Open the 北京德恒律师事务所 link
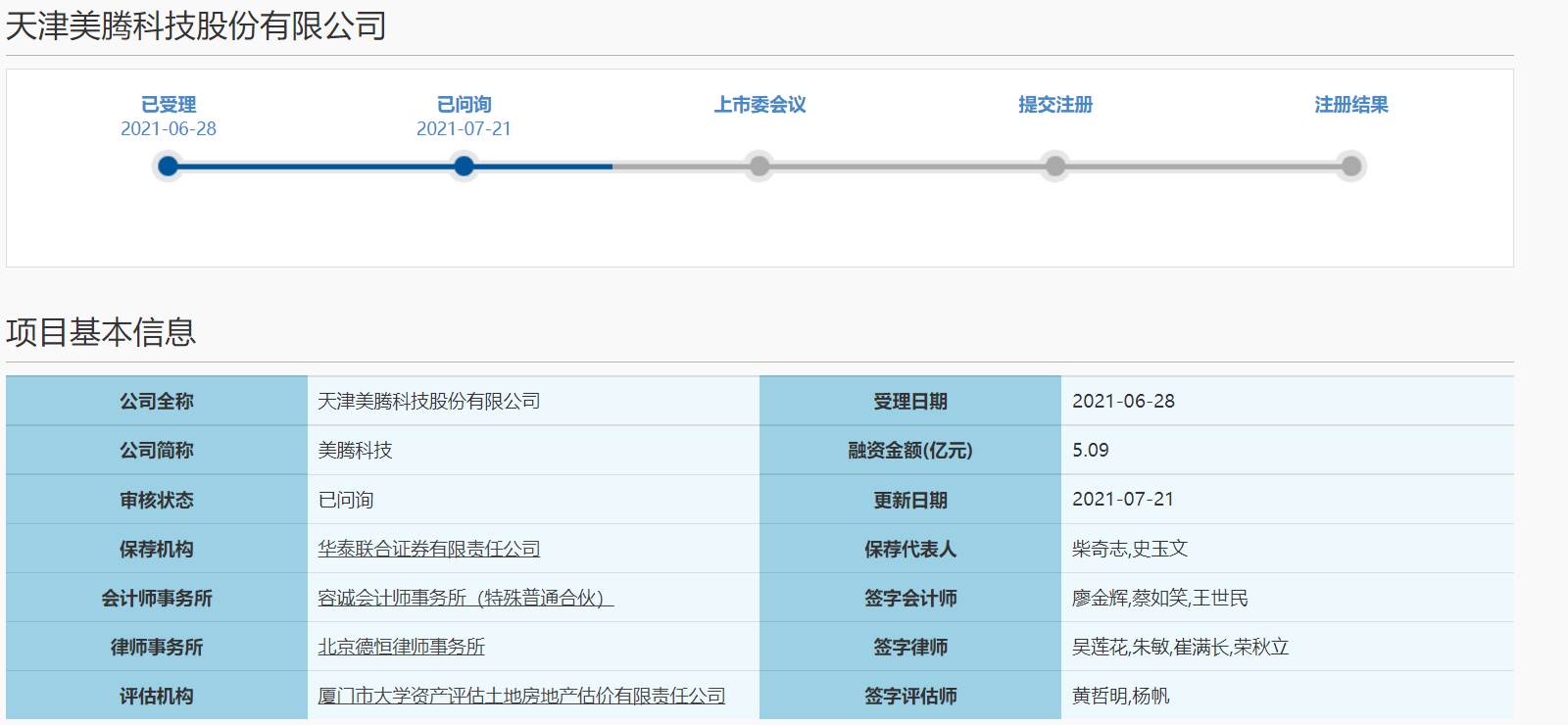Screen dimensions: 1568x725 coord(402,647)
